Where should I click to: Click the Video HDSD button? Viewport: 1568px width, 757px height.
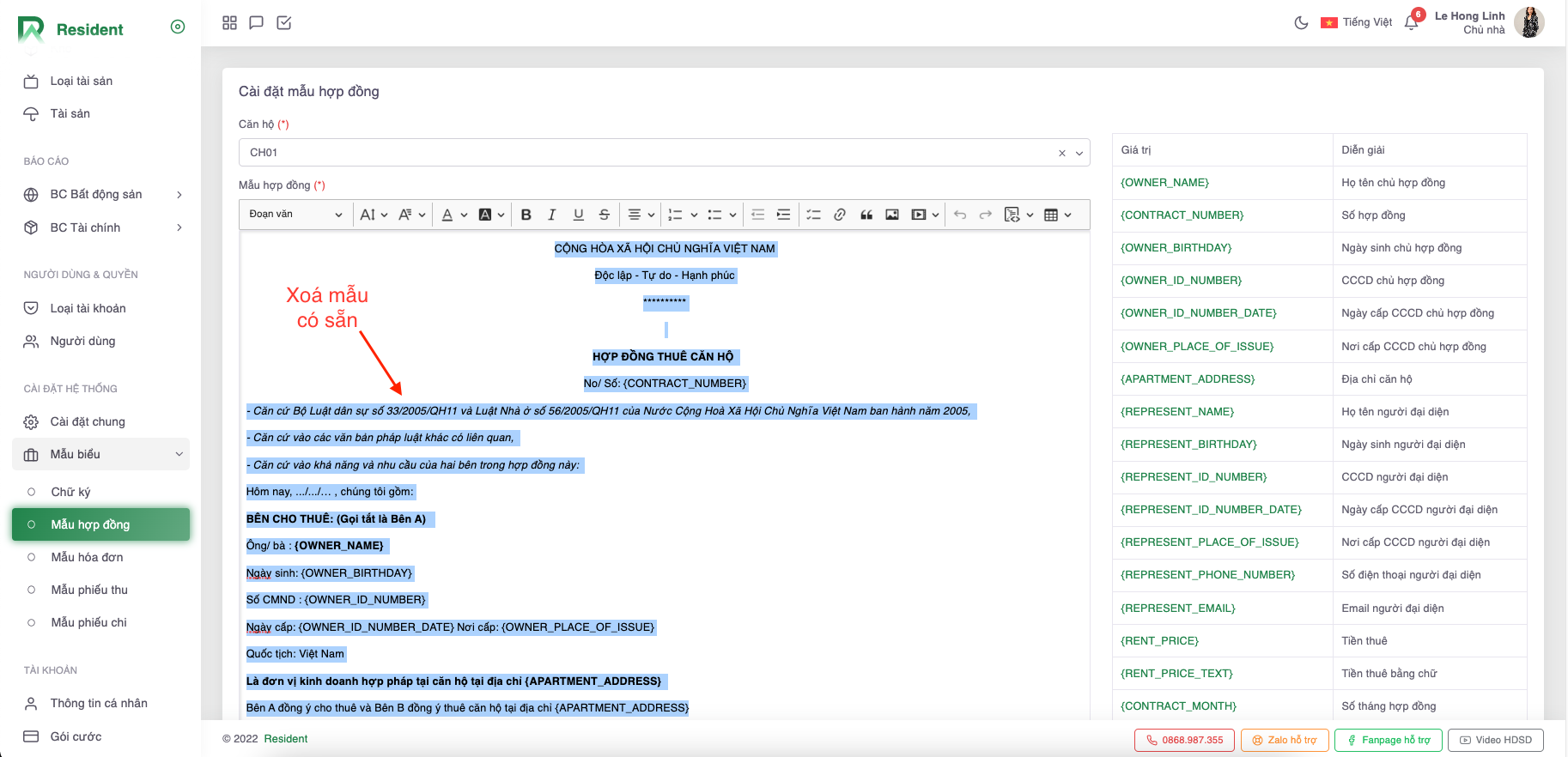pos(1495,740)
